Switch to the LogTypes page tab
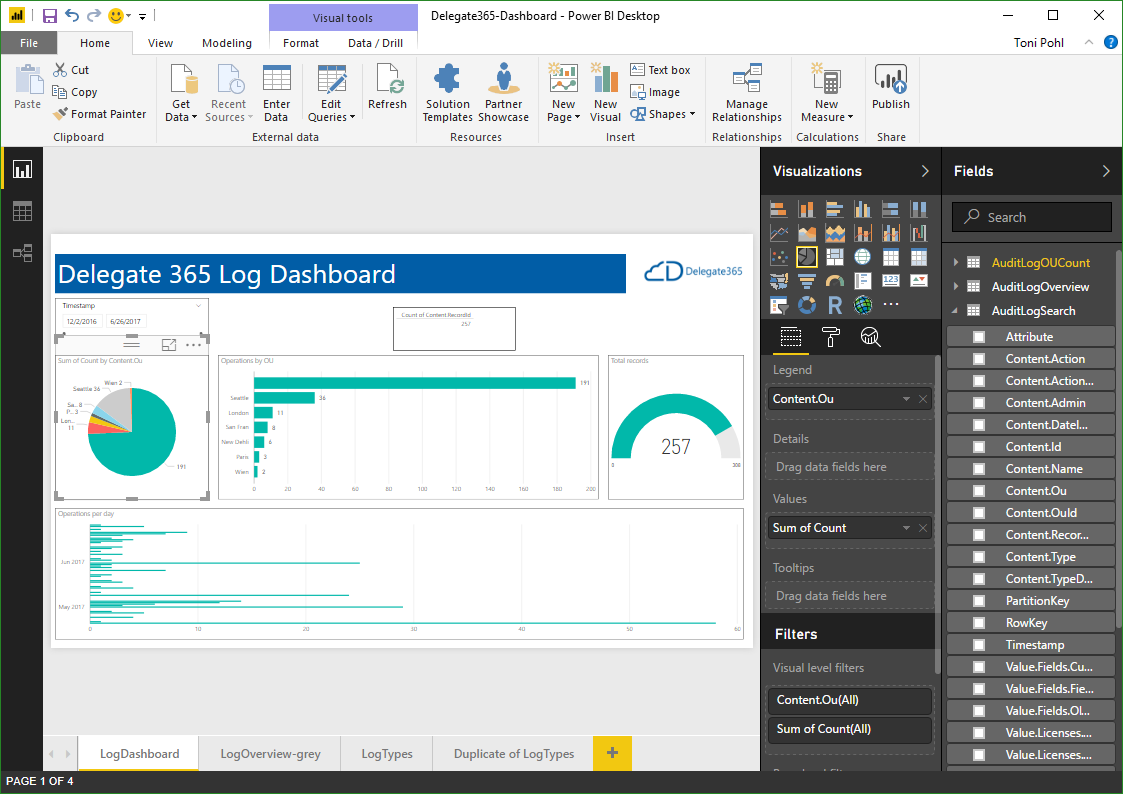1123x794 pixels. coord(386,754)
